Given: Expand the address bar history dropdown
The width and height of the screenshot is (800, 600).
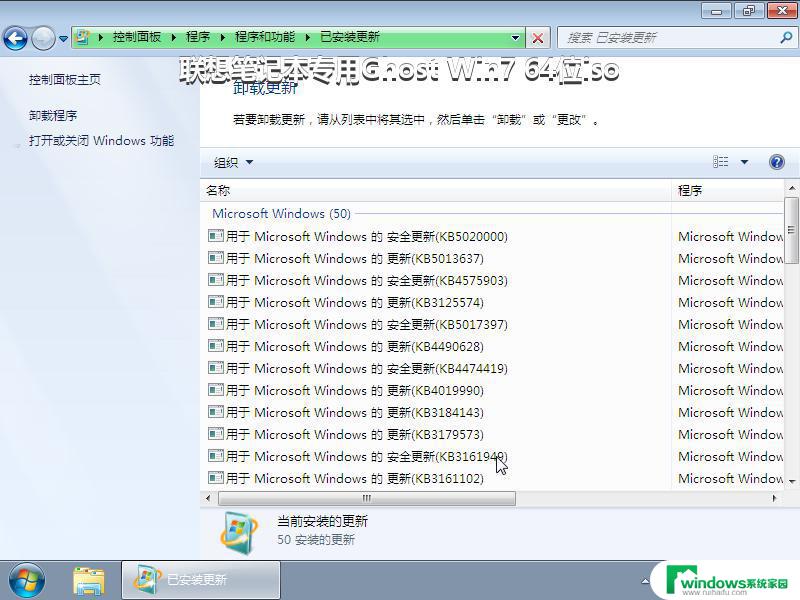Looking at the screenshot, I should coord(516,38).
